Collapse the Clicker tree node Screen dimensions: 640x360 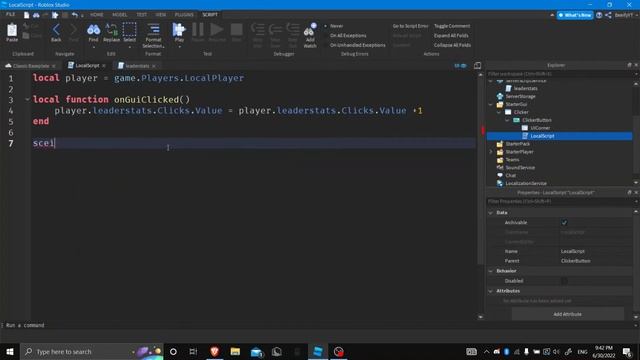(x=499, y=112)
